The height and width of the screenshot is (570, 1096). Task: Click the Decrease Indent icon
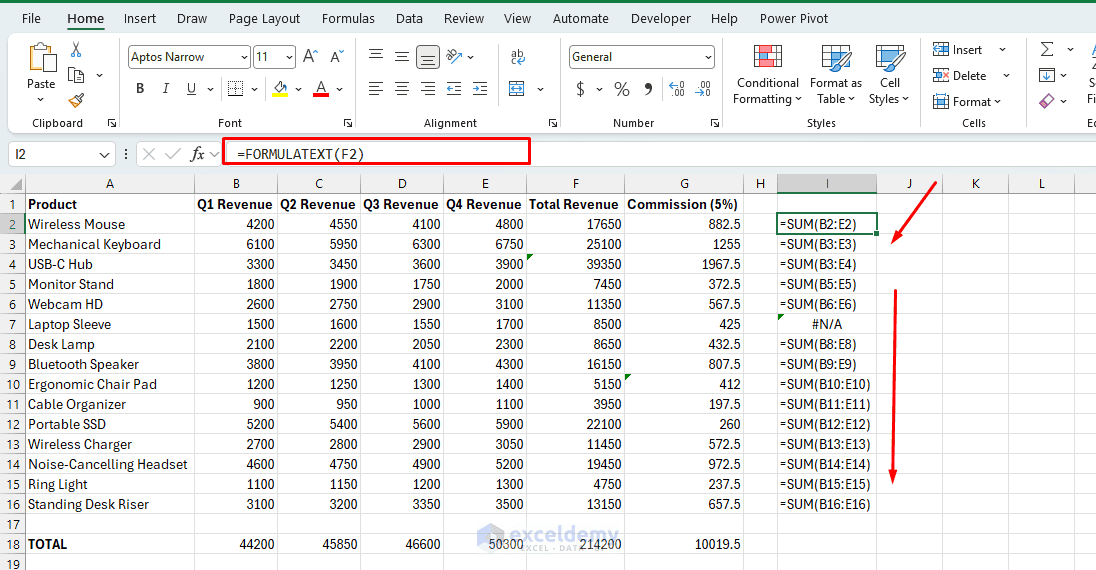pos(454,89)
